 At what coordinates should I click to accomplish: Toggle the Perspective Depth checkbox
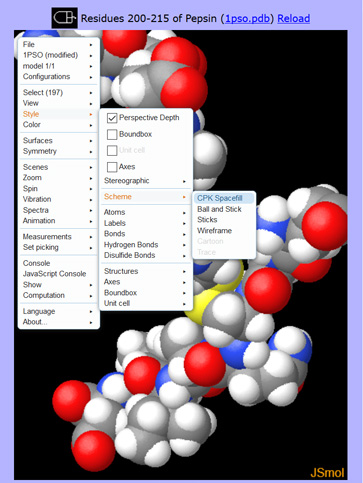click(112, 118)
